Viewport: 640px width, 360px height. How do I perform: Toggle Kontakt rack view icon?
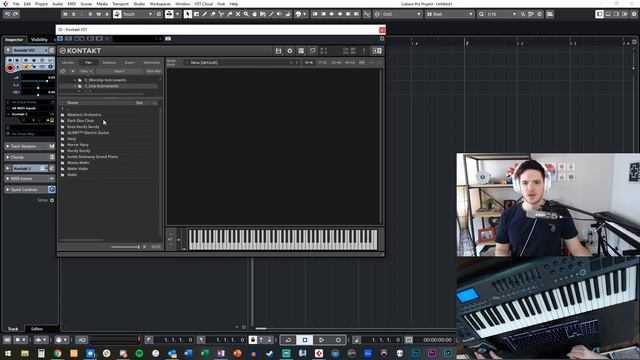click(x=301, y=51)
